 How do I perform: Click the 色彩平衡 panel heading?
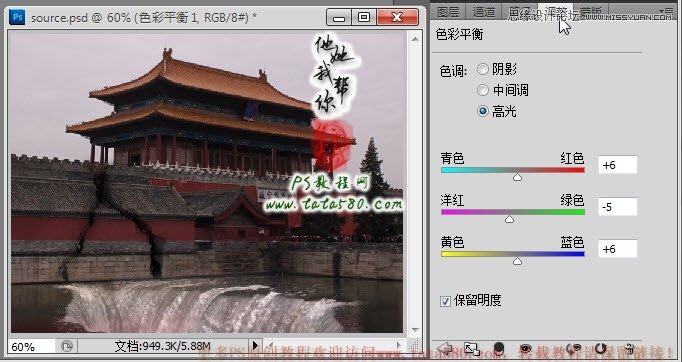459,34
